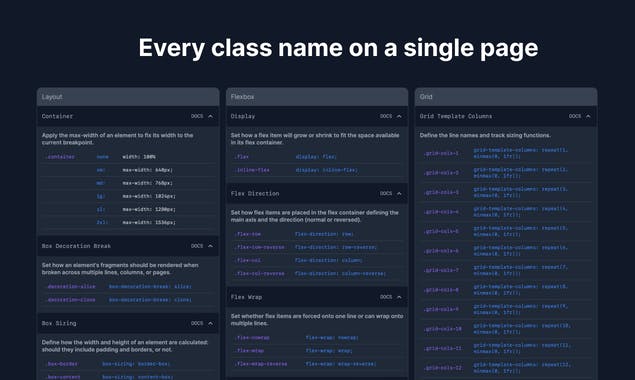This screenshot has width=635, height=380.
Task: Copy the .decoration-clone class name
Action: click(70, 300)
